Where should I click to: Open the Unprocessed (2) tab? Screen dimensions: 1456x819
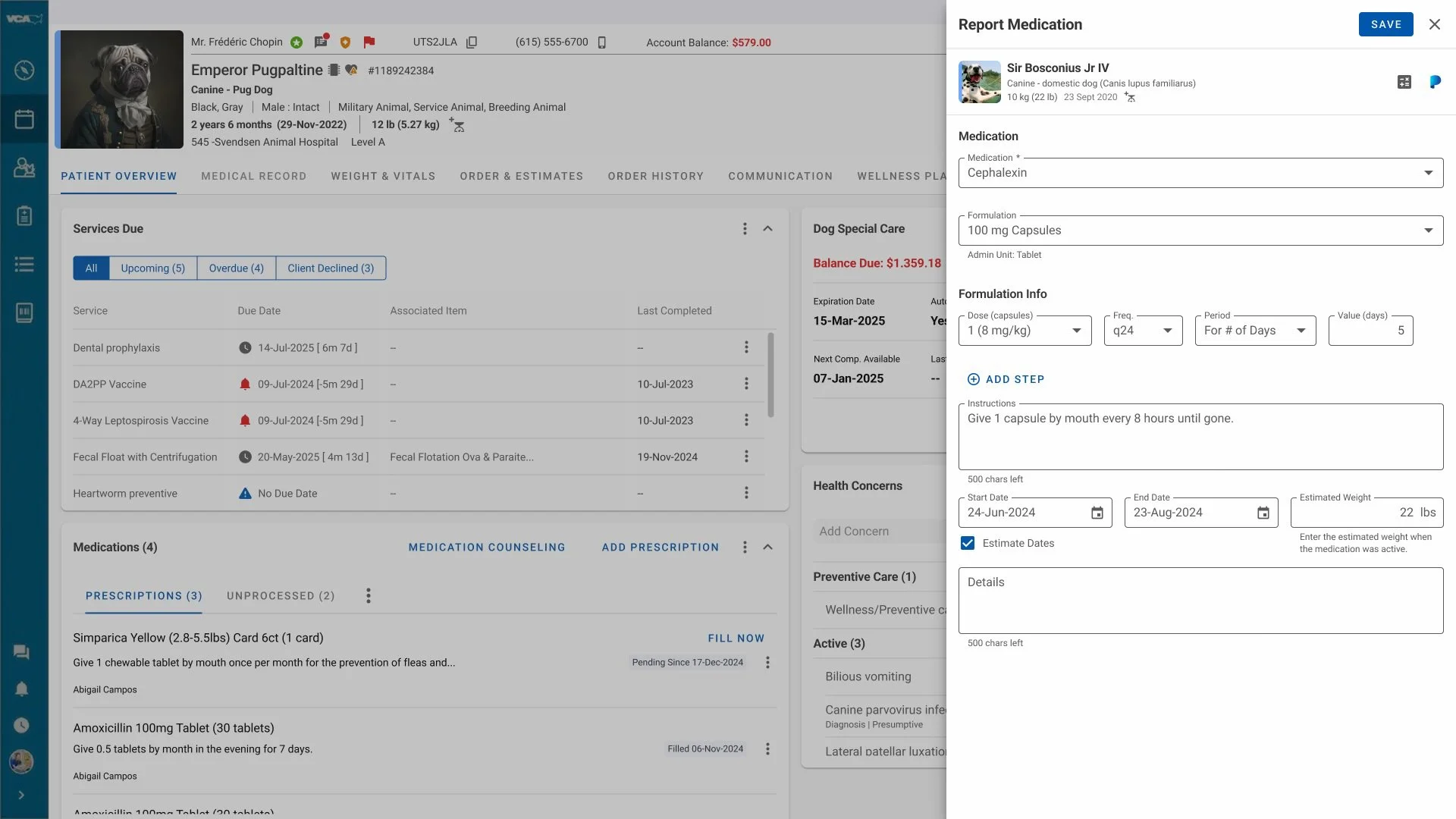(x=281, y=596)
